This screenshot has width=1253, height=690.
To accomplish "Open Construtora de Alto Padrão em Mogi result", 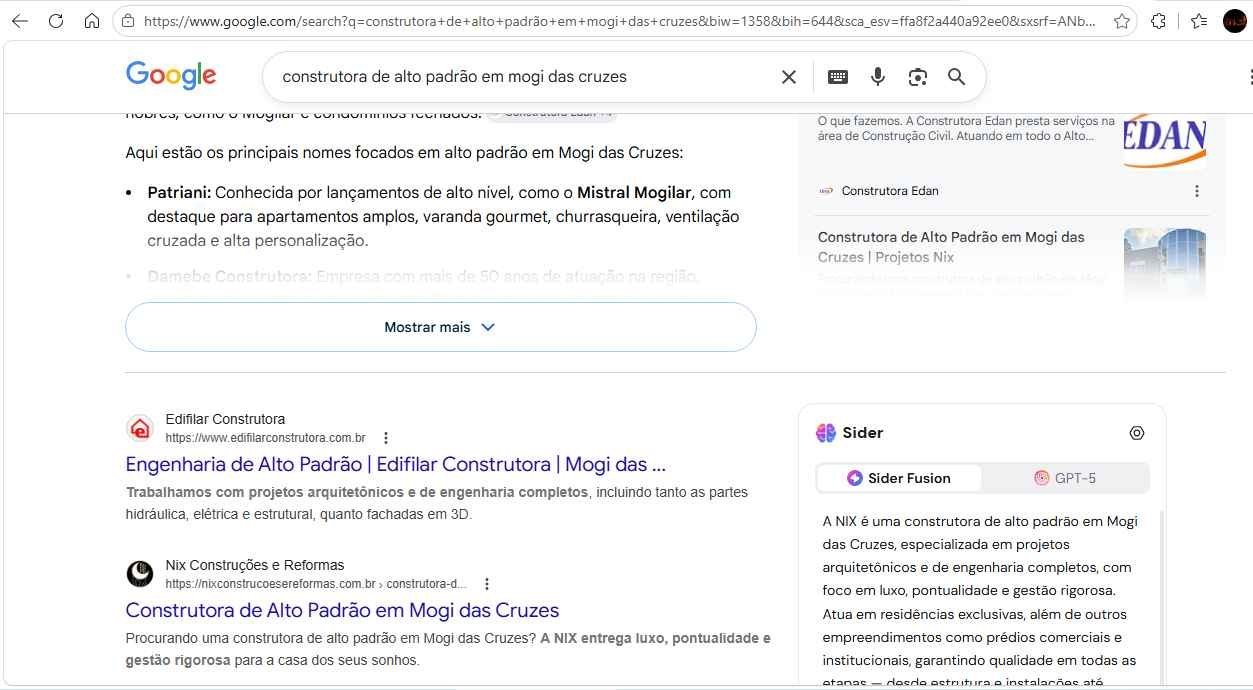I will click(342, 610).
